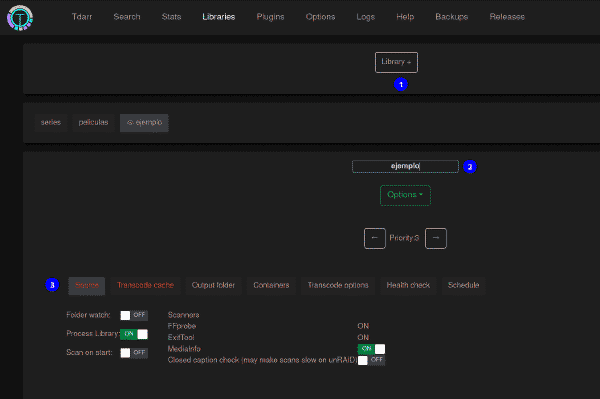Screen dimensions: 600x399
Task: Open the Logs page
Action: (x=365, y=17)
